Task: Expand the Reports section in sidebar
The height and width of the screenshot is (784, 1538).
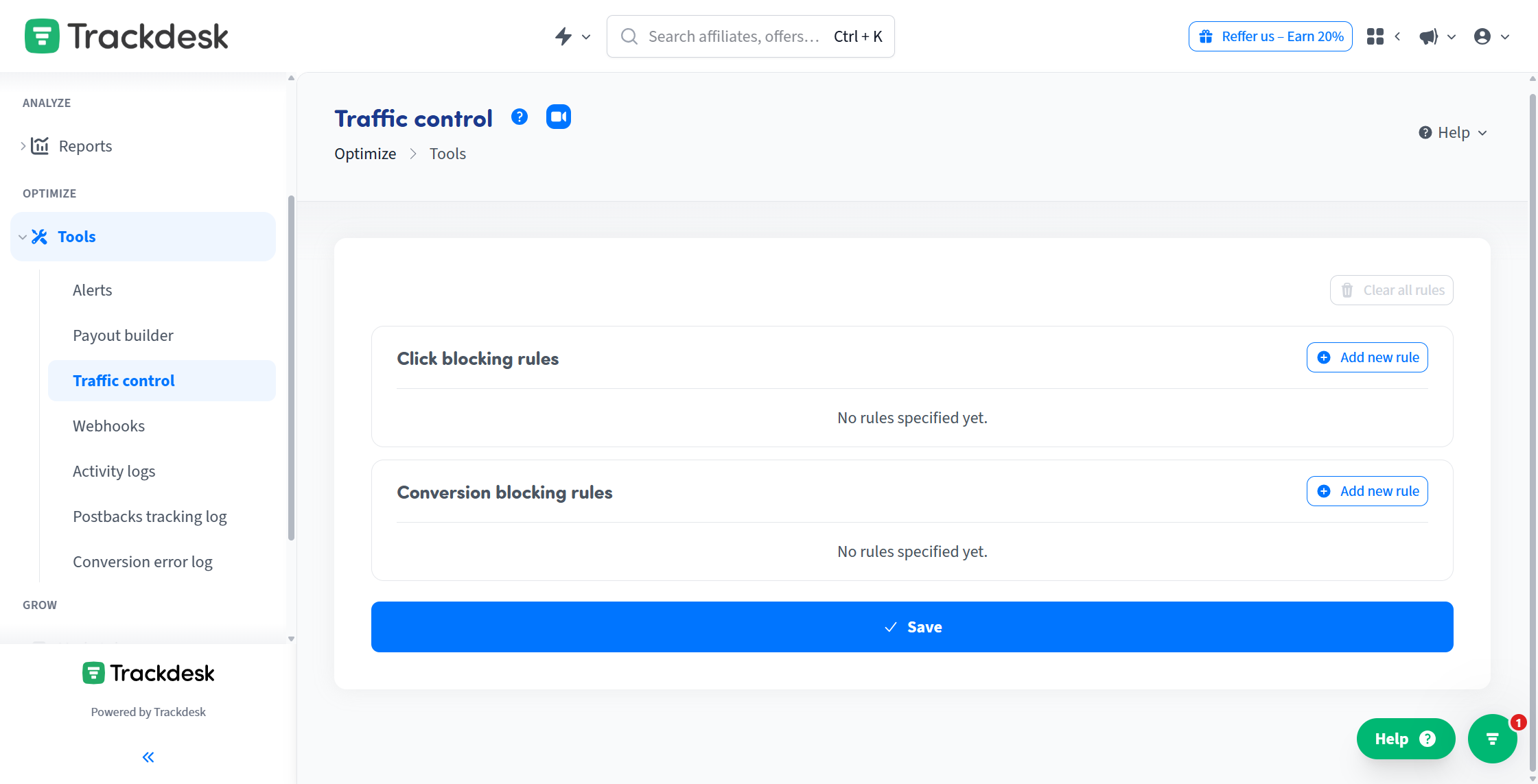Action: 23,145
